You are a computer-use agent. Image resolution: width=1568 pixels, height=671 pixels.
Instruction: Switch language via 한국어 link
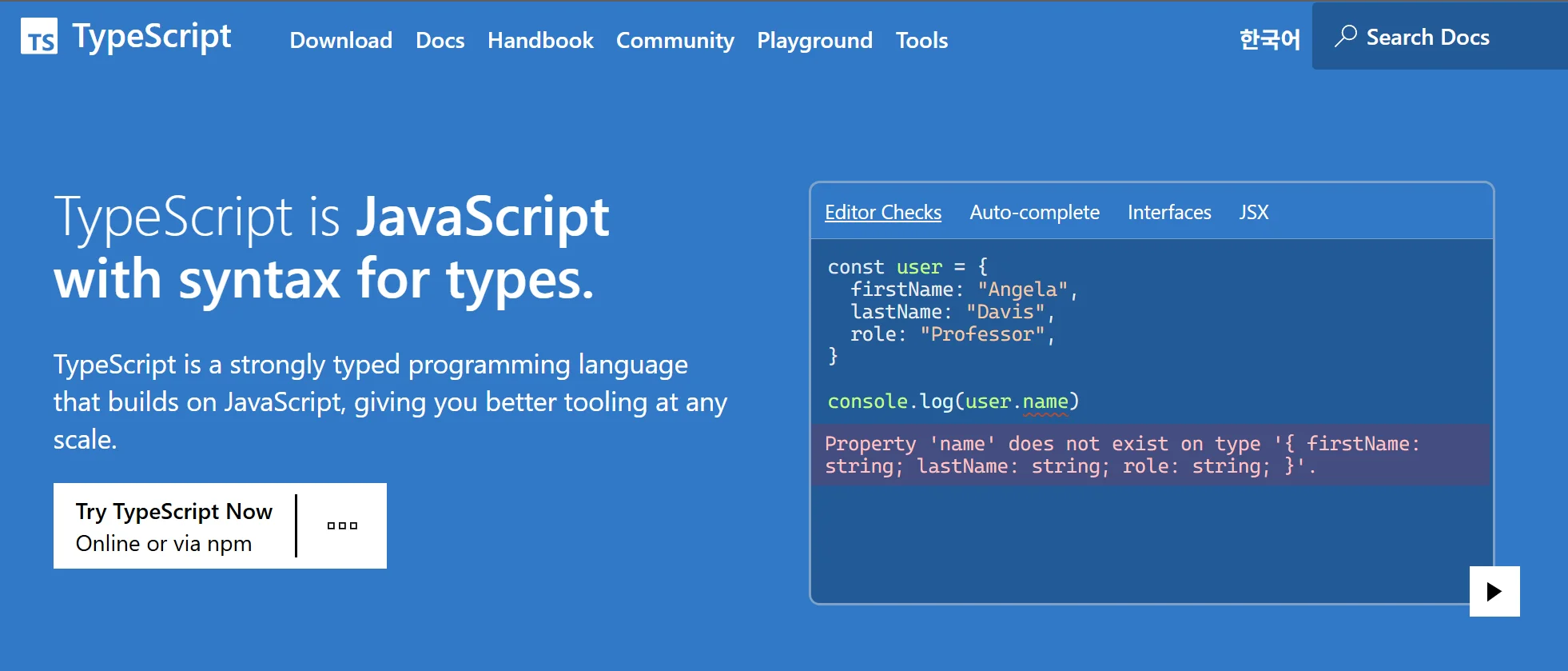click(x=1270, y=39)
